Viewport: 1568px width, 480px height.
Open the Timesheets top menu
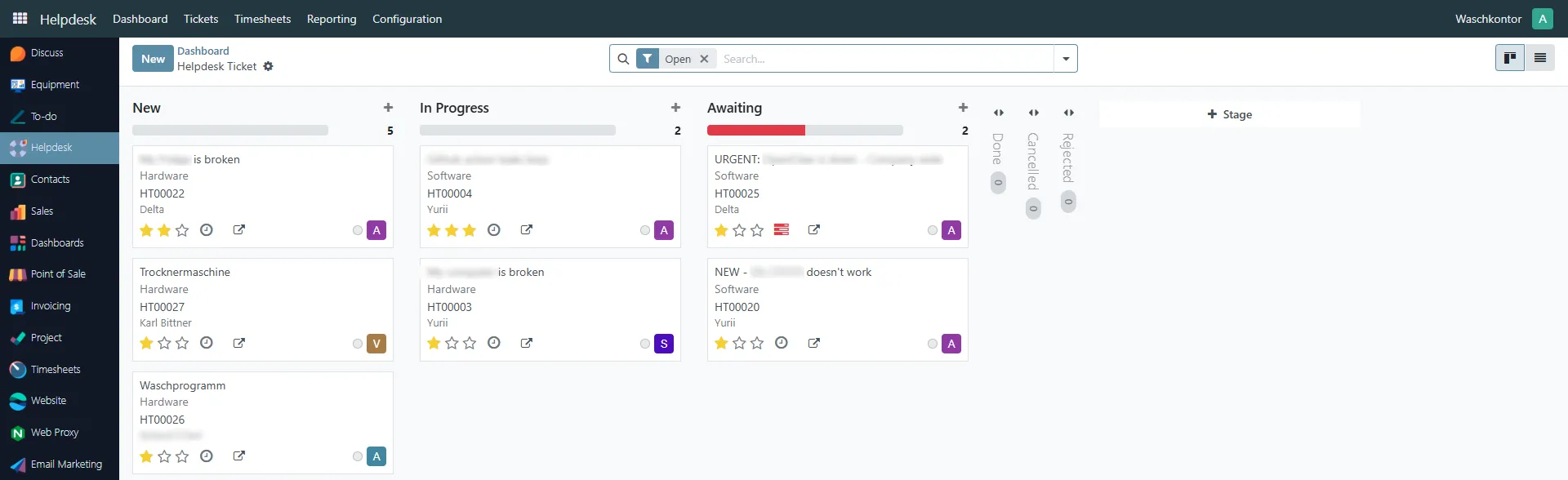tap(262, 19)
